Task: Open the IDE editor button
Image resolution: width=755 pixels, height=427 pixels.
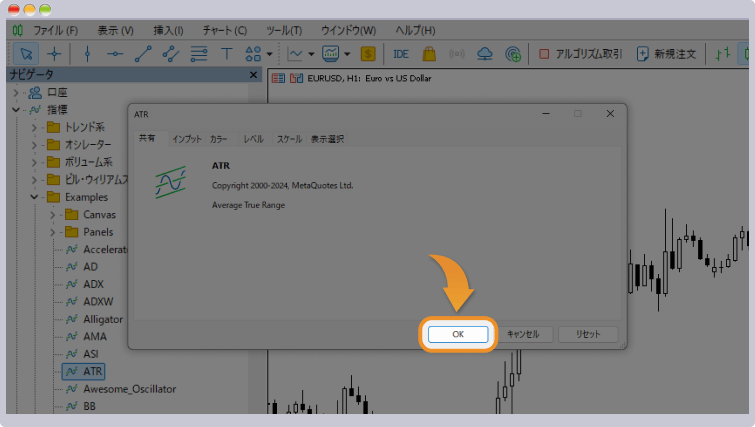Action: coord(401,54)
